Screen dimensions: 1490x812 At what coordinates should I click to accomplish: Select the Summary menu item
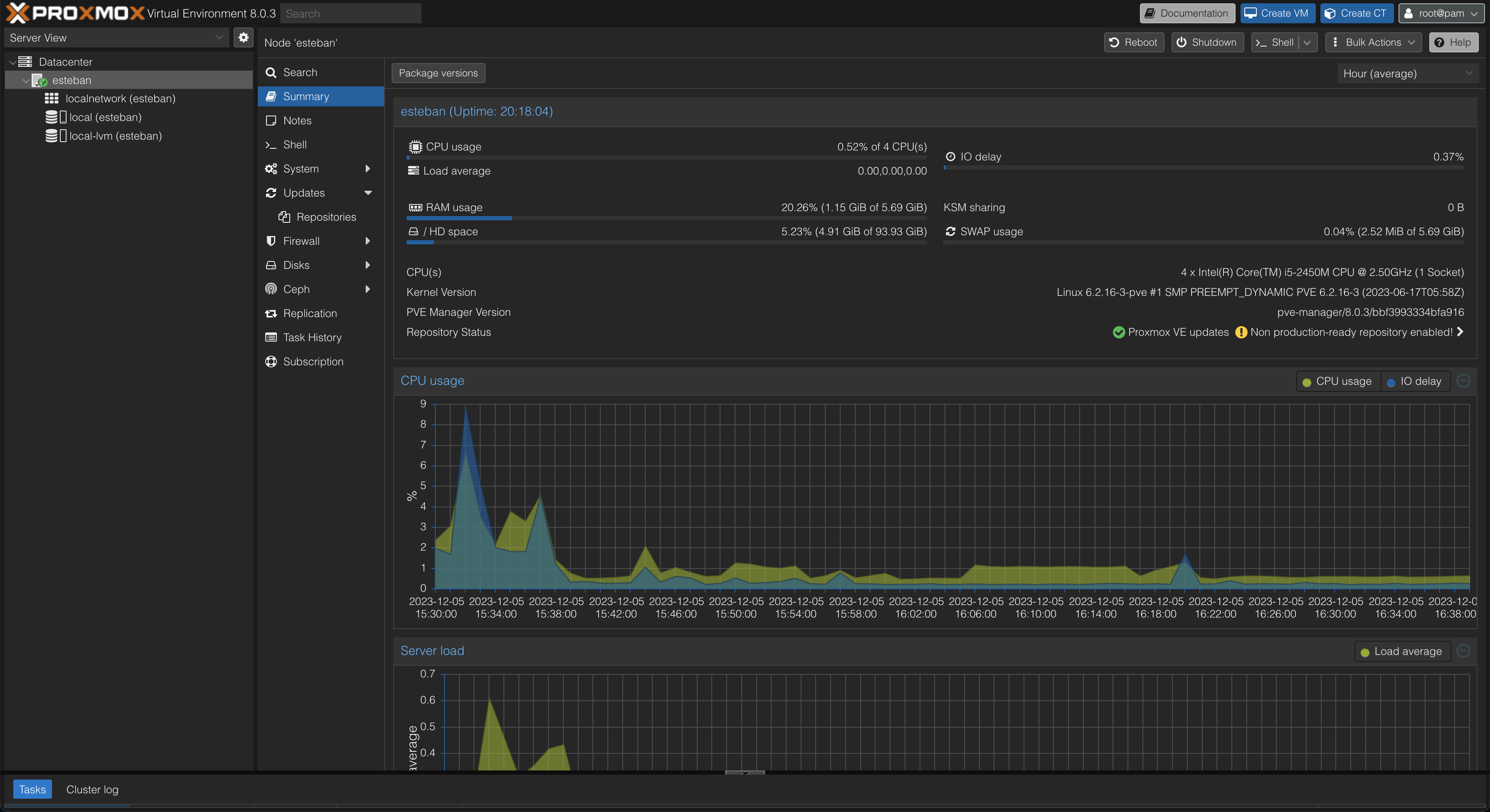[321, 96]
